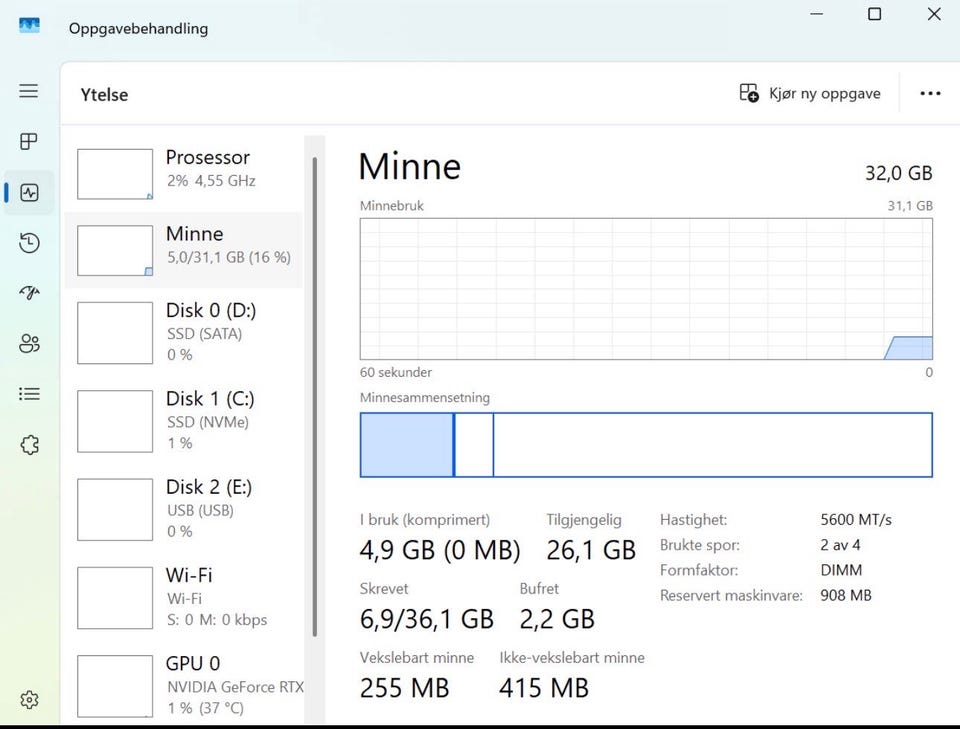The width and height of the screenshot is (960, 729).
Task: Click the 4,9 GB (0 MB) in-use value
Action: pyautogui.click(x=440, y=550)
